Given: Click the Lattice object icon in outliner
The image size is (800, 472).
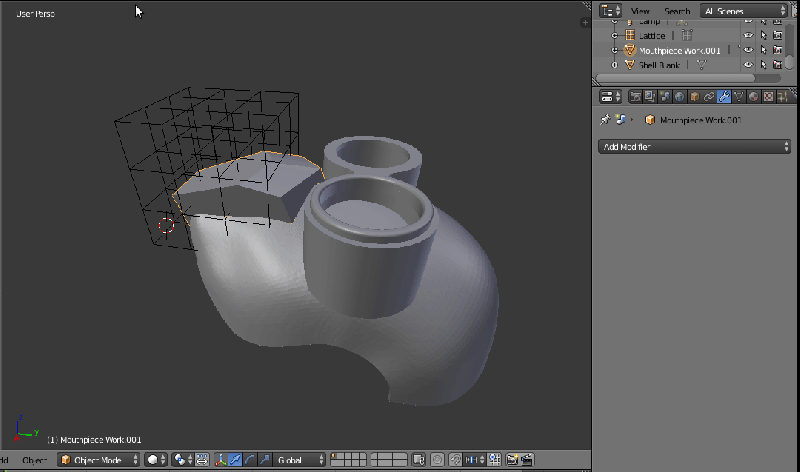Looking at the screenshot, I should [630, 35].
